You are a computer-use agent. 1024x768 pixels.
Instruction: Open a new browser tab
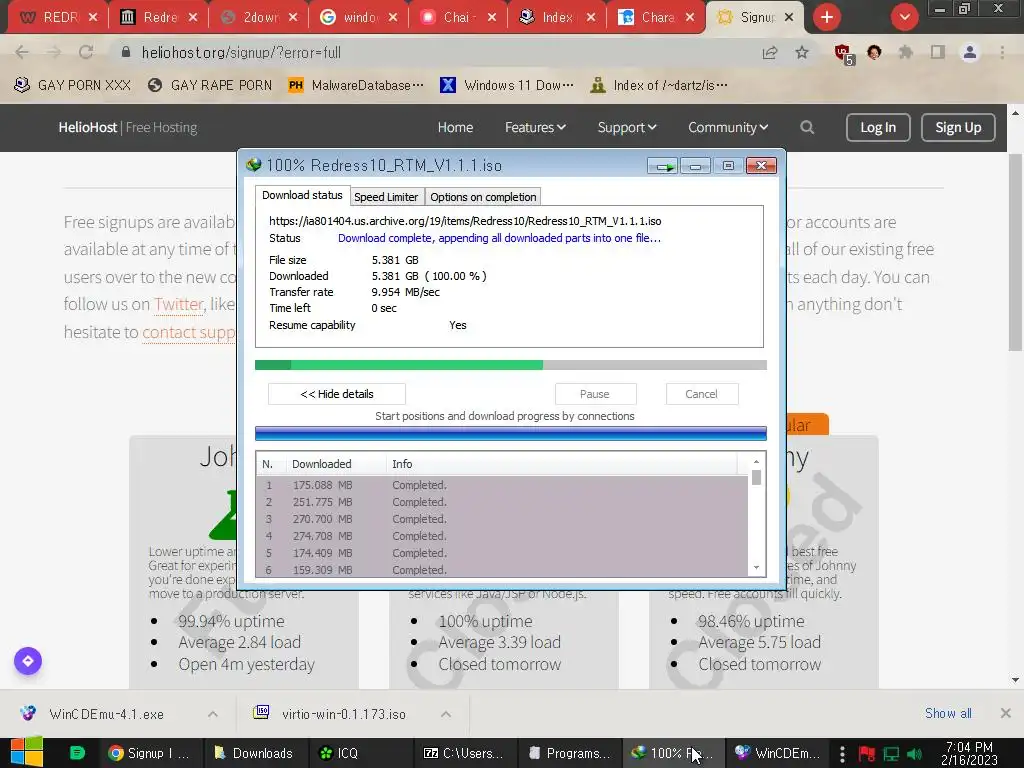point(827,17)
